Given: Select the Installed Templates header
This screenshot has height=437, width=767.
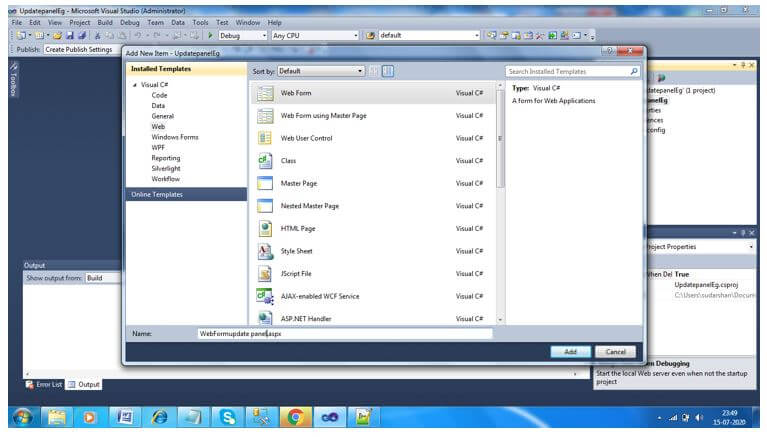Looking at the screenshot, I should pyautogui.click(x=186, y=69).
